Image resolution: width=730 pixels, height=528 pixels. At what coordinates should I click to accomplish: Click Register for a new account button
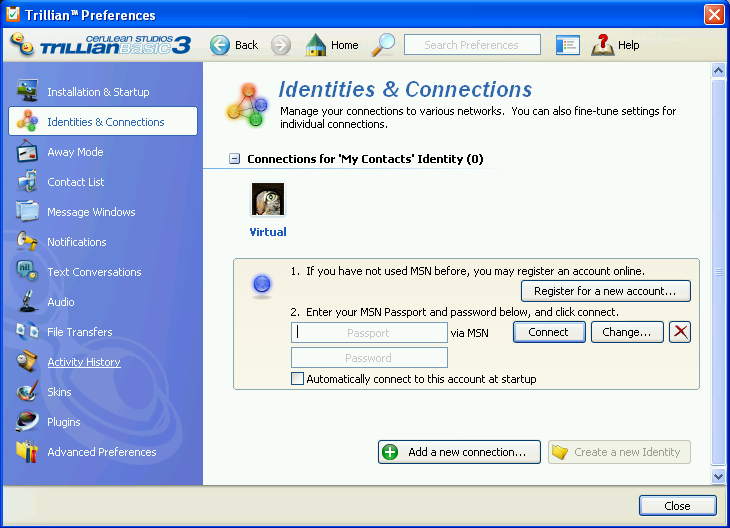(x=606, y=291)
